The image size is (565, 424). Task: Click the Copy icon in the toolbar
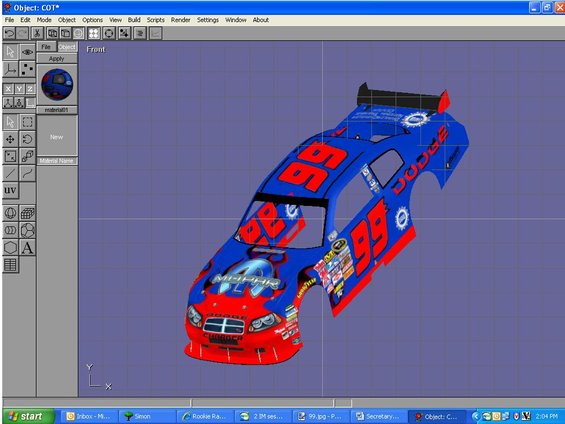(52, 34)
